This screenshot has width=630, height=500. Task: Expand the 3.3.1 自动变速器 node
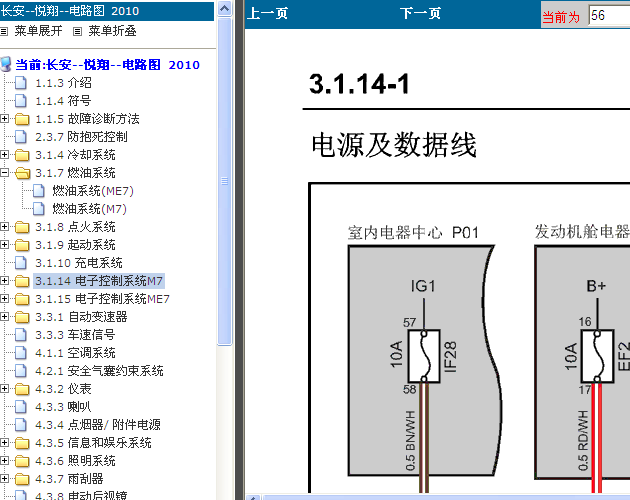point(4,317)
